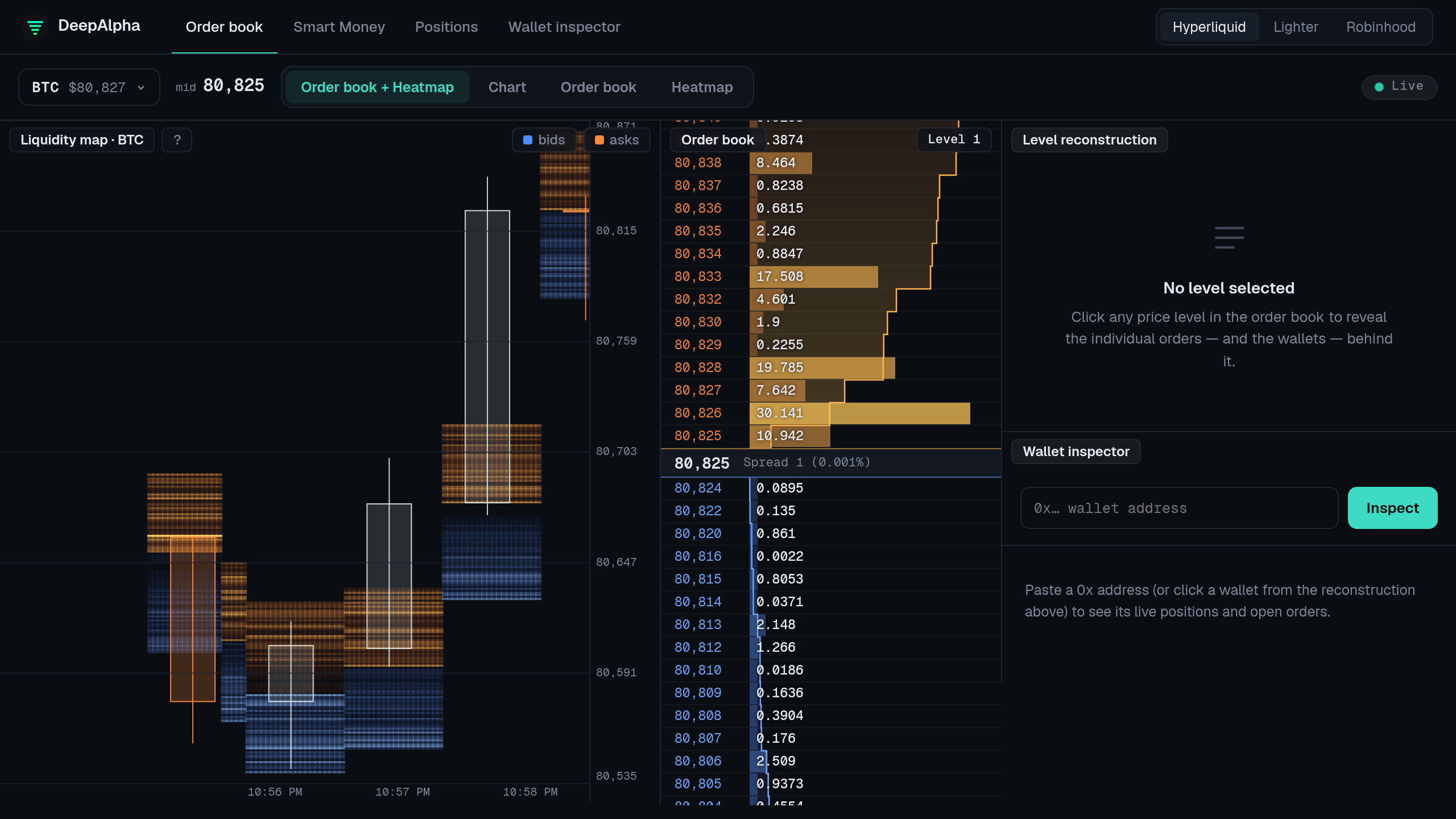Screen dimensions: 1456x819
Task: Select the 80,833 ask price level
Action: coord(830,277)
